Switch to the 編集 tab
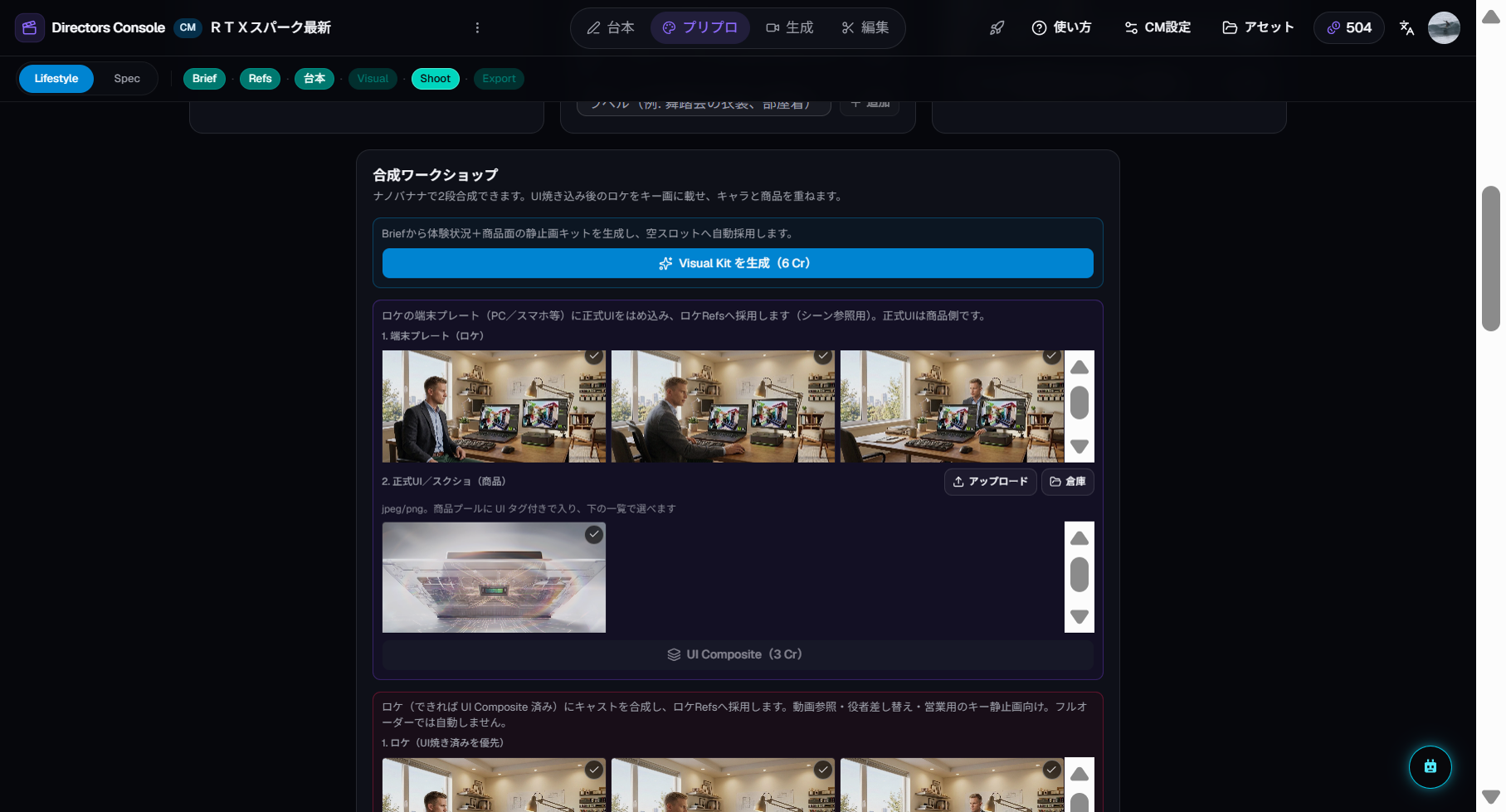 click(x=865, y=27)
